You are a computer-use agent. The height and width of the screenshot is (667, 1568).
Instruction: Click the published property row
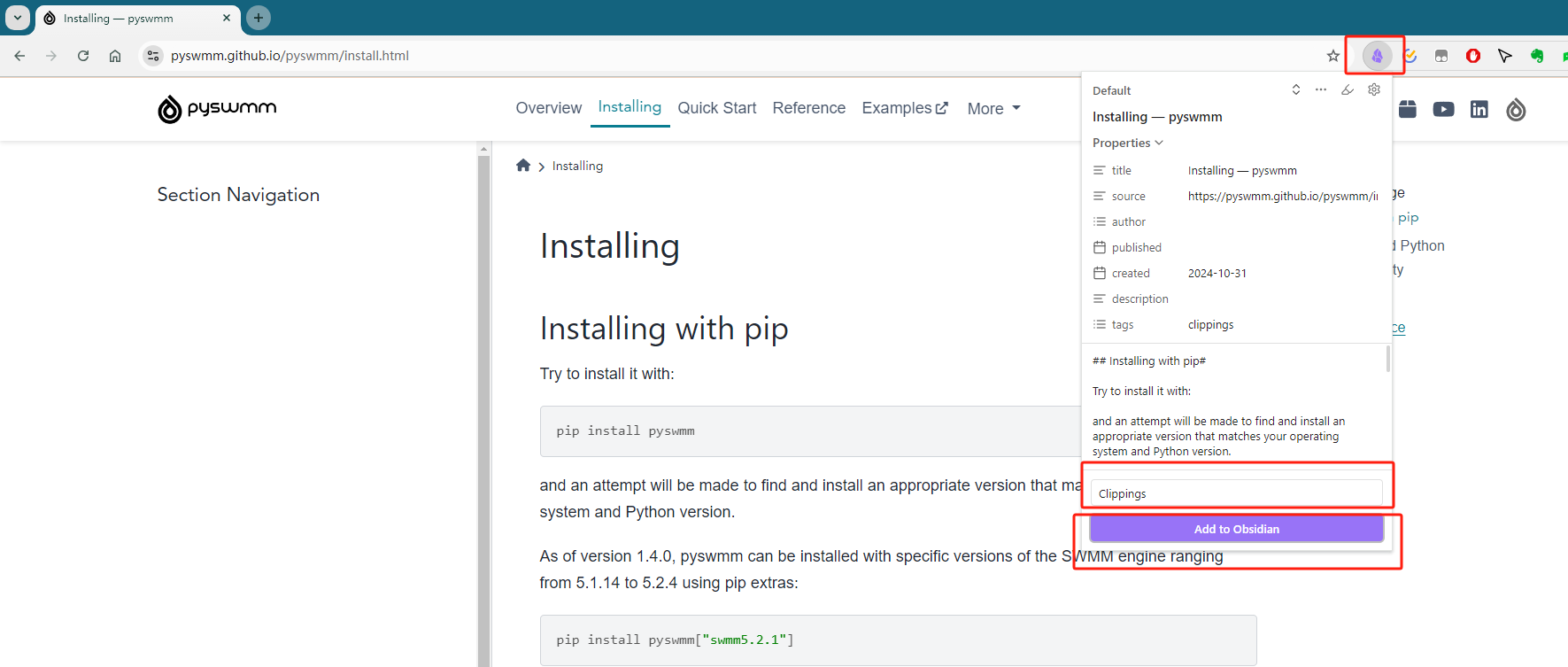(x=1236, y=247)
